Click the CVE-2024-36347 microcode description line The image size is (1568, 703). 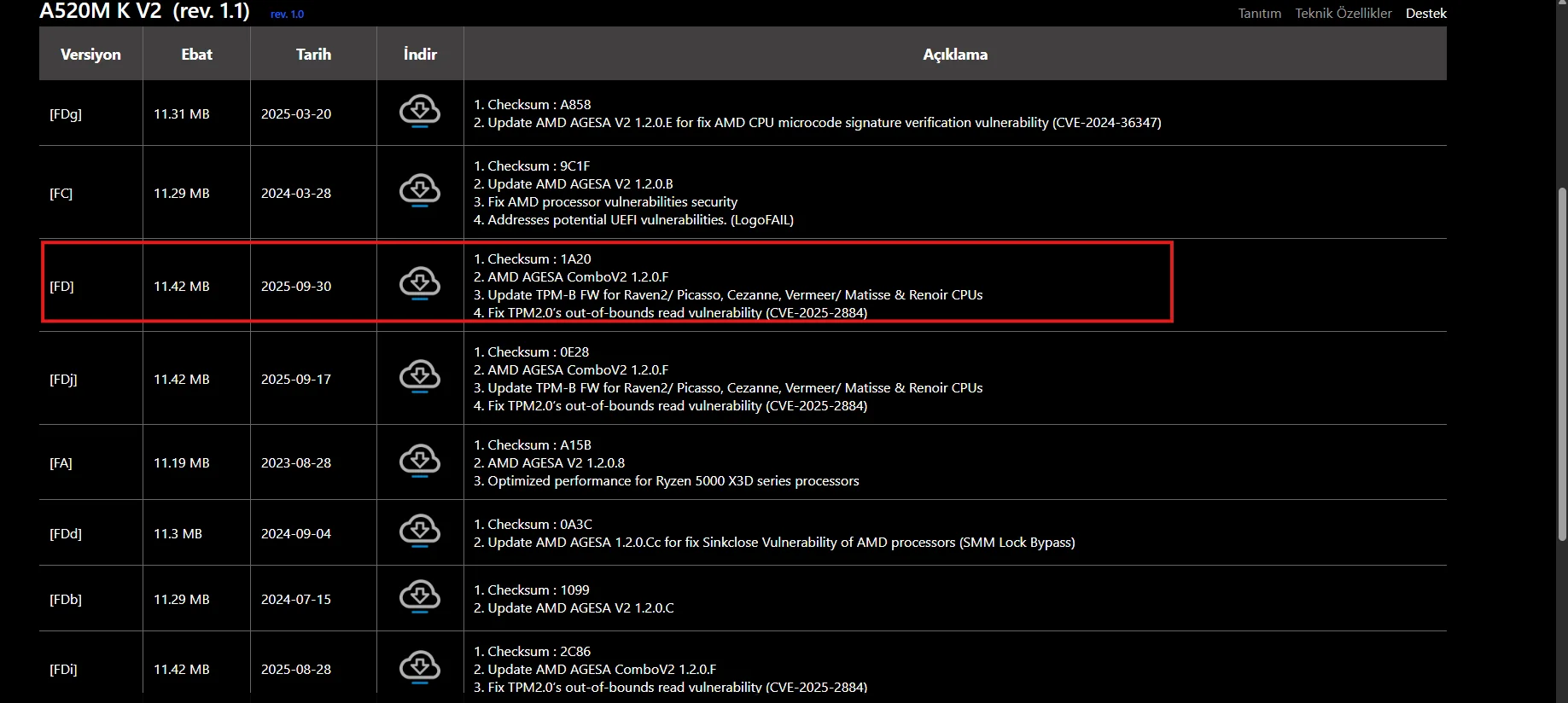tap(818, 122)
